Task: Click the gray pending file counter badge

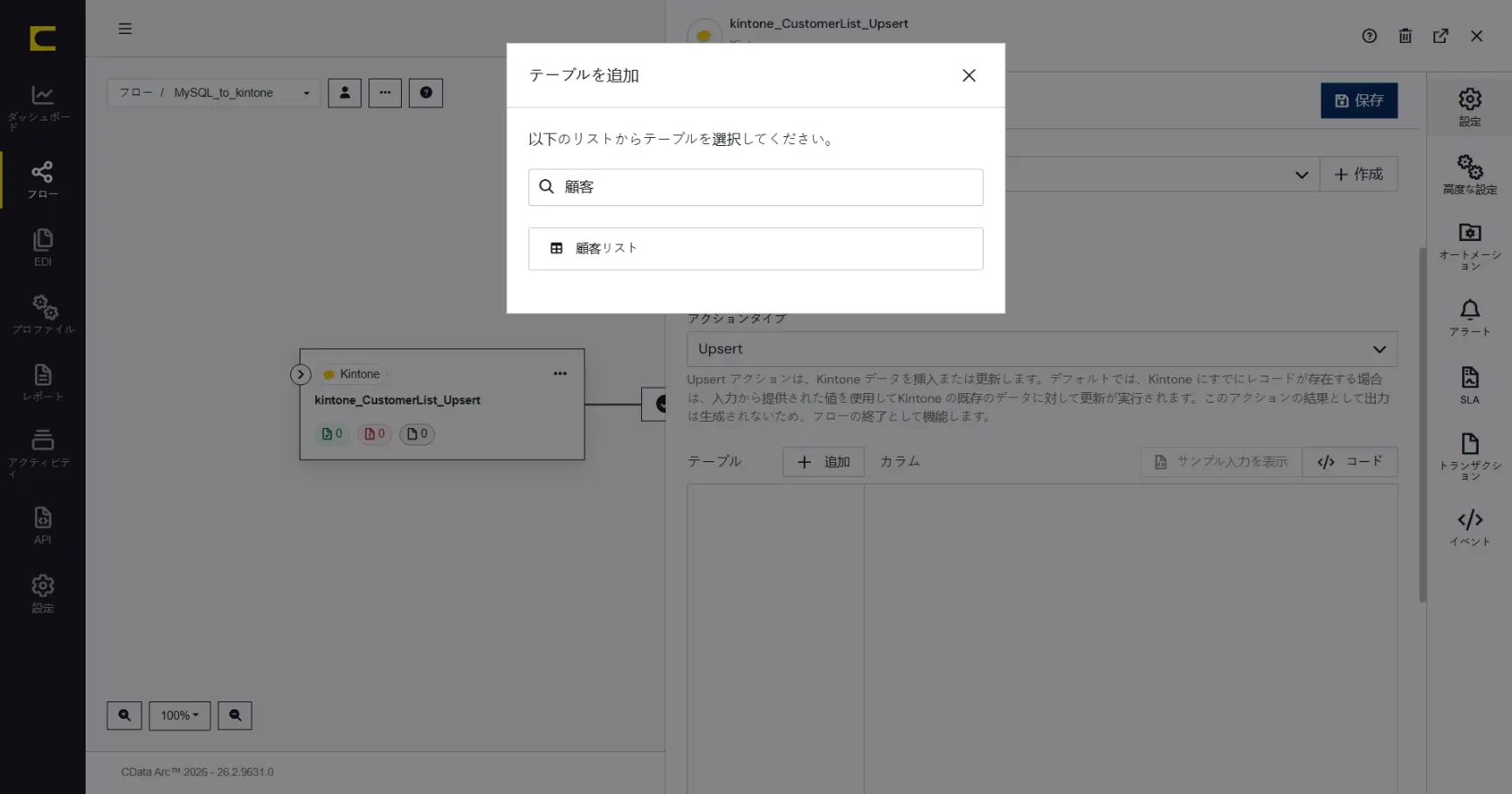Action: tap(417, 434)
